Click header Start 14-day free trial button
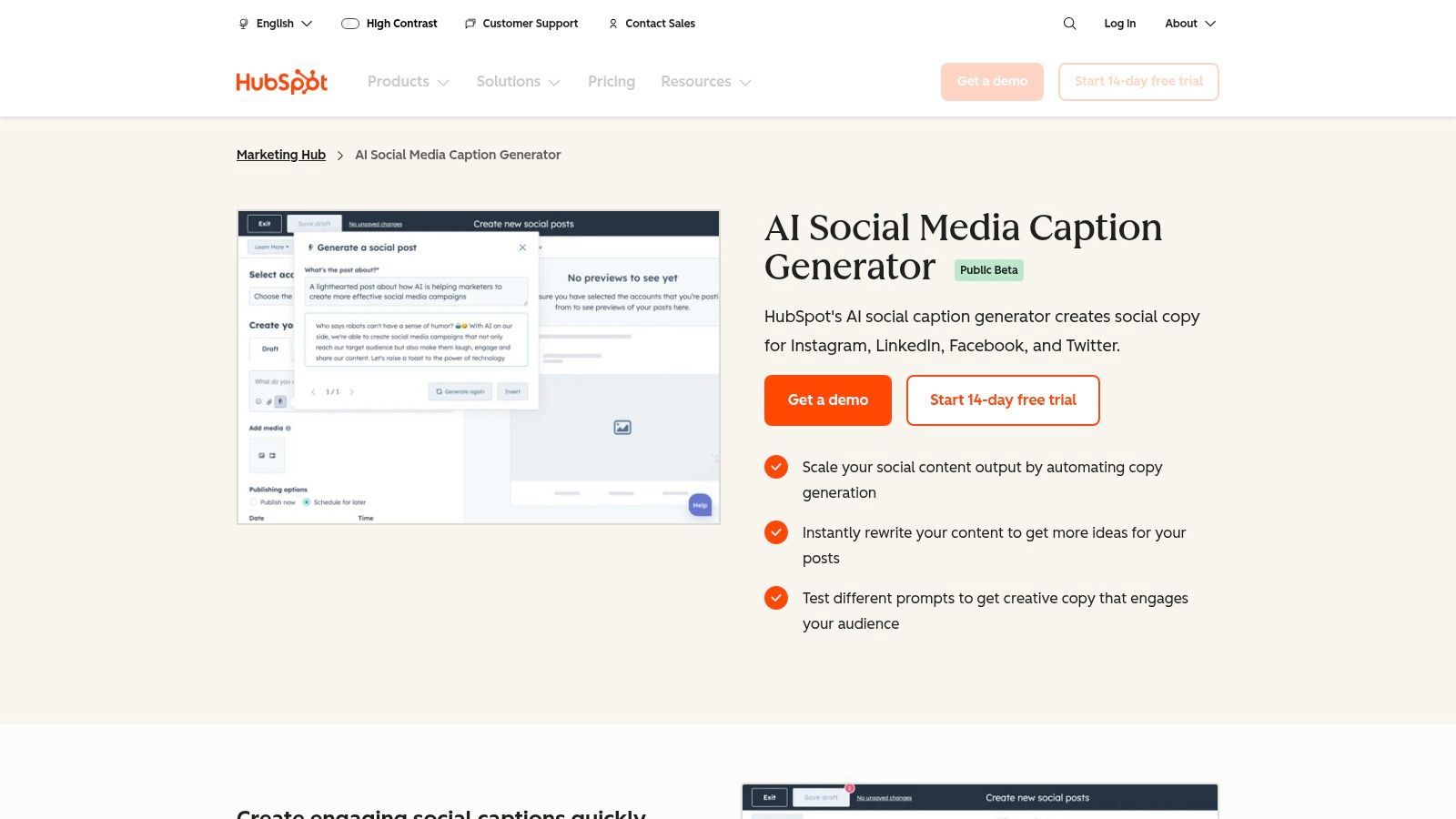Screen dimensions: 1456x819 point(1138,82)
